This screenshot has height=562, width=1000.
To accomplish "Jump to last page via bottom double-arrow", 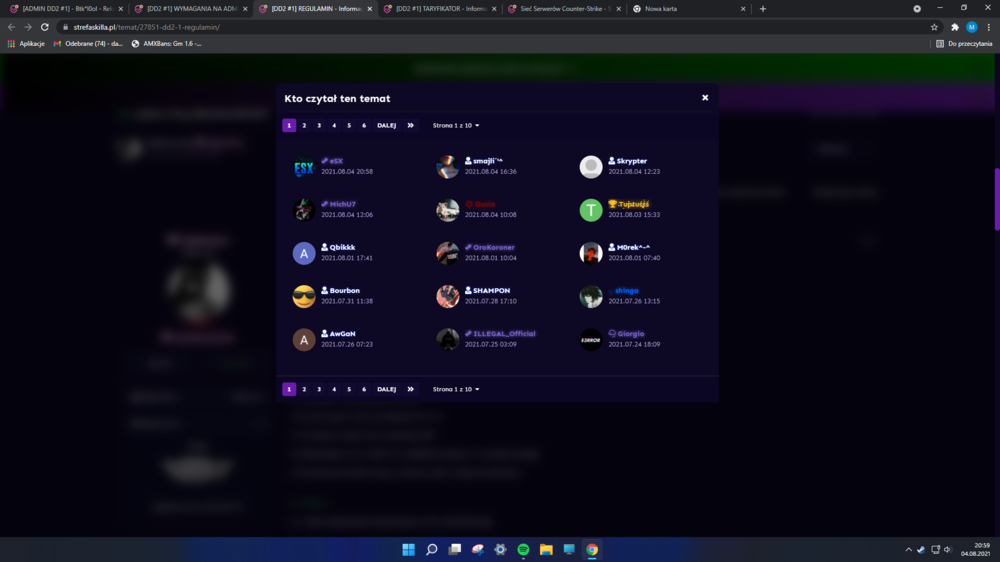I will (x=411, y=389).
